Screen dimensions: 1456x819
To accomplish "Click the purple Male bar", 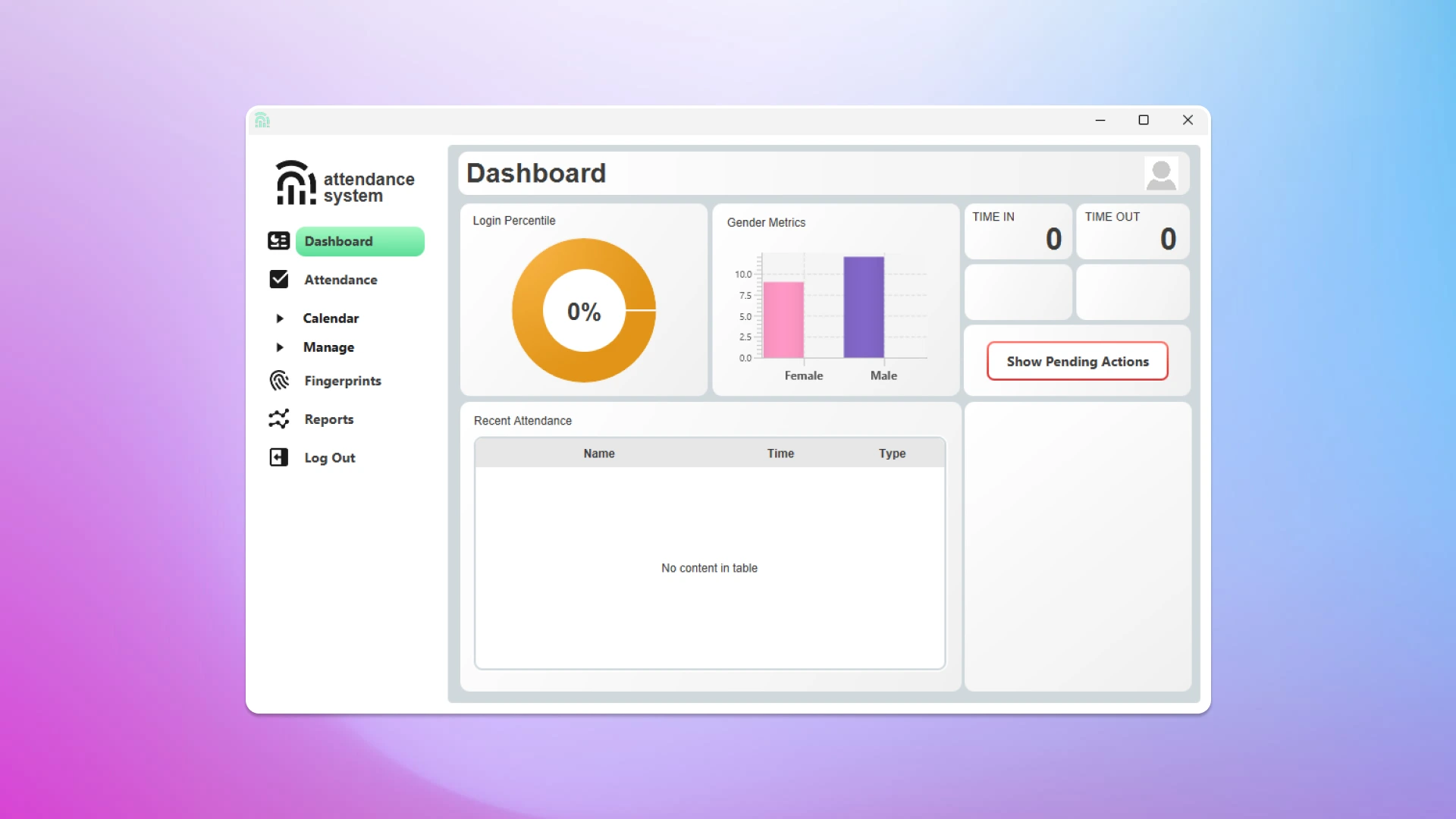I will (864, 307).
